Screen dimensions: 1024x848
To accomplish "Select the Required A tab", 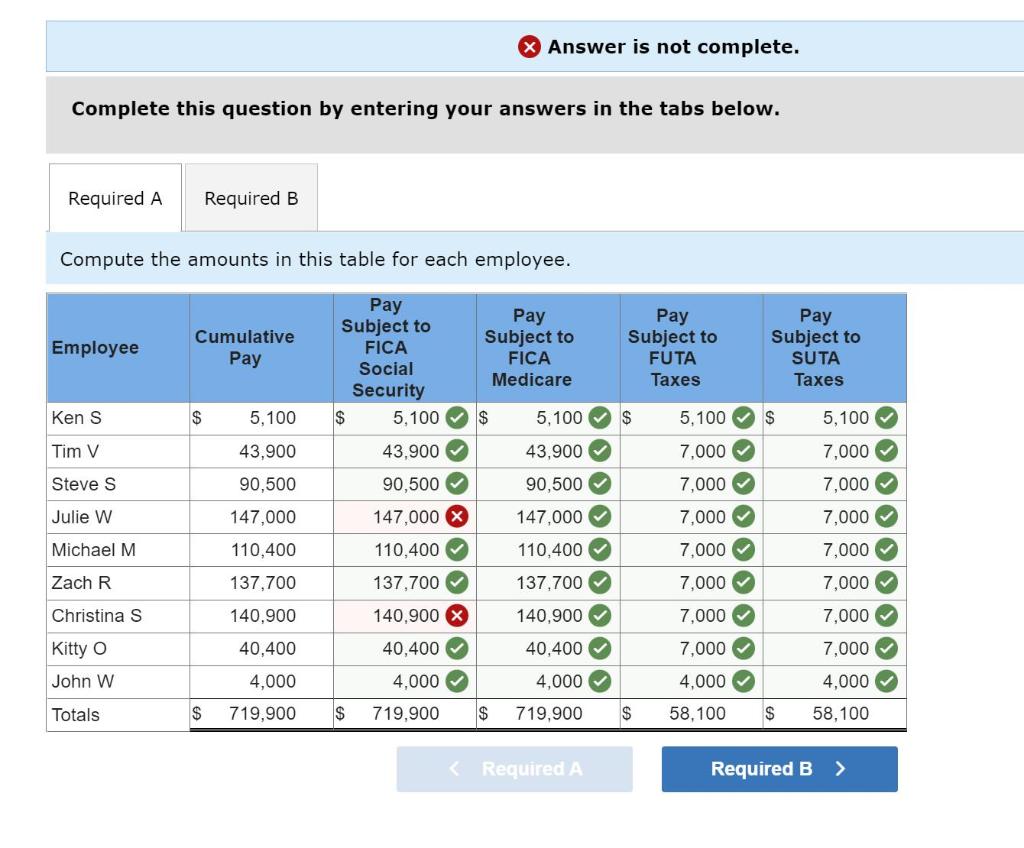I will tap(114, 198).
